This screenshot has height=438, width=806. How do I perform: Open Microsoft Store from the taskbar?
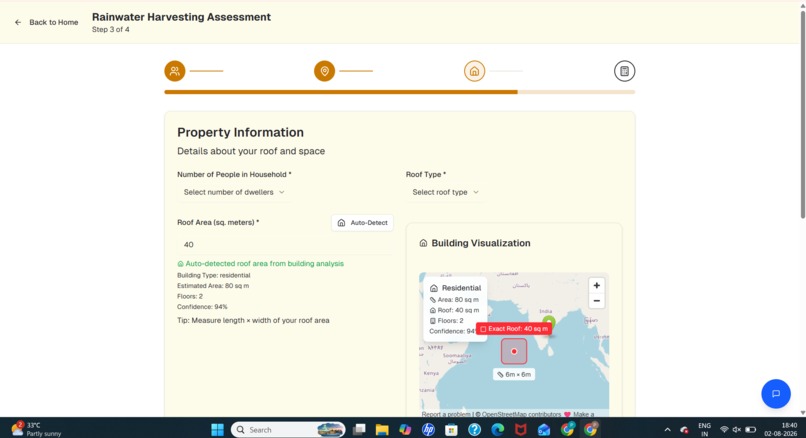(451, 430)
